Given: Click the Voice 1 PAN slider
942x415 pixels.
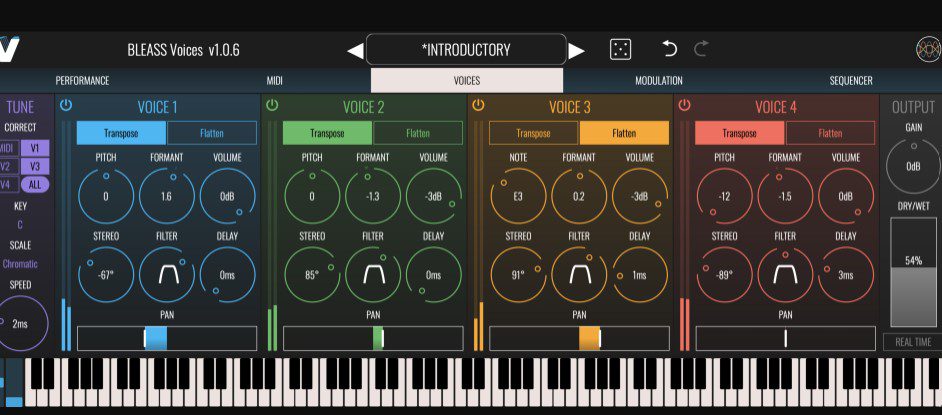Looking at the screenshot, I should [x=167, y=338].
